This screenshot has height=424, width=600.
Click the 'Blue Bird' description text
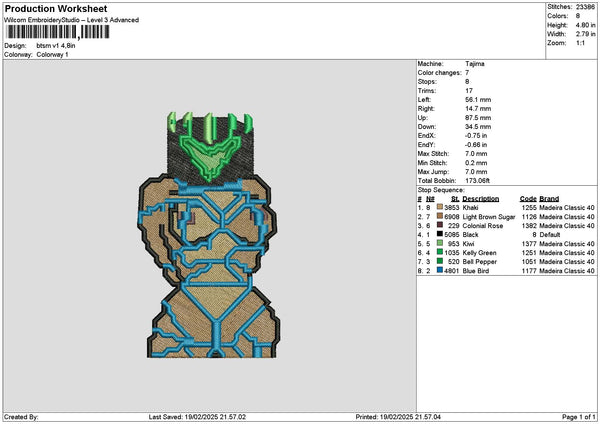click(476, 271)
